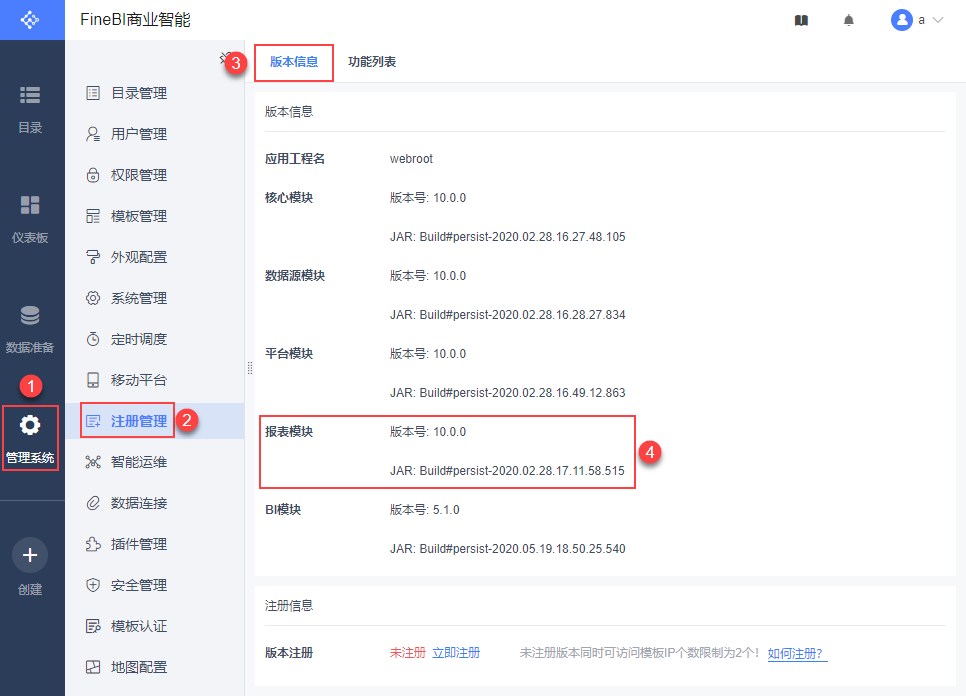Click the 系统管理 gear icon
The height and width of the screenshot is (696, 966).
(x=93, y=298)
